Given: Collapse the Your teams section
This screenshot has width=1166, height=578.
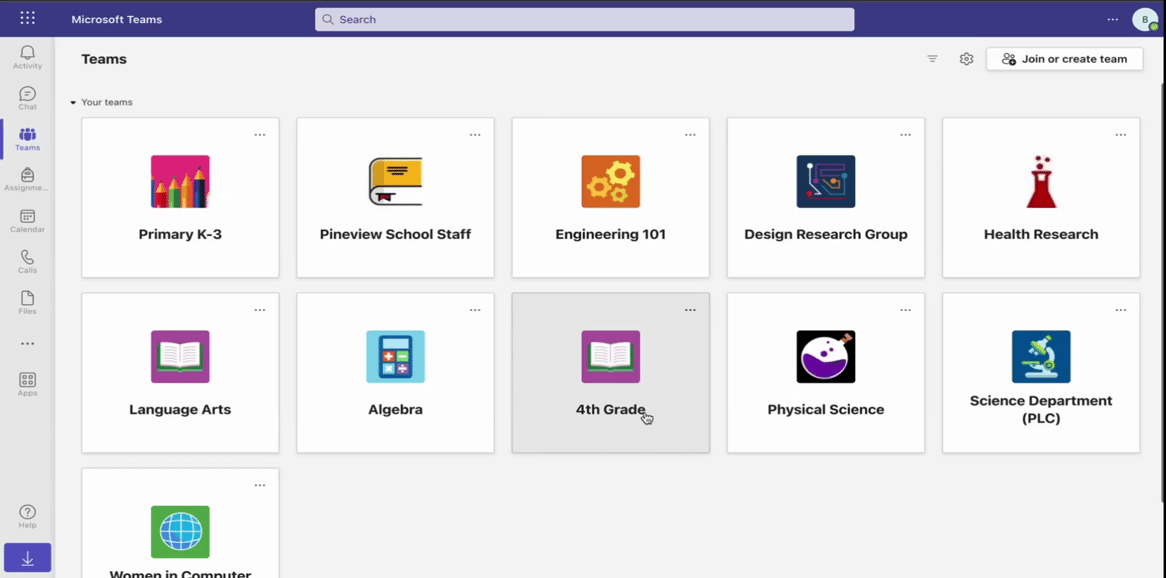Looking at the screenshot, I should click(x=73, y=103).
